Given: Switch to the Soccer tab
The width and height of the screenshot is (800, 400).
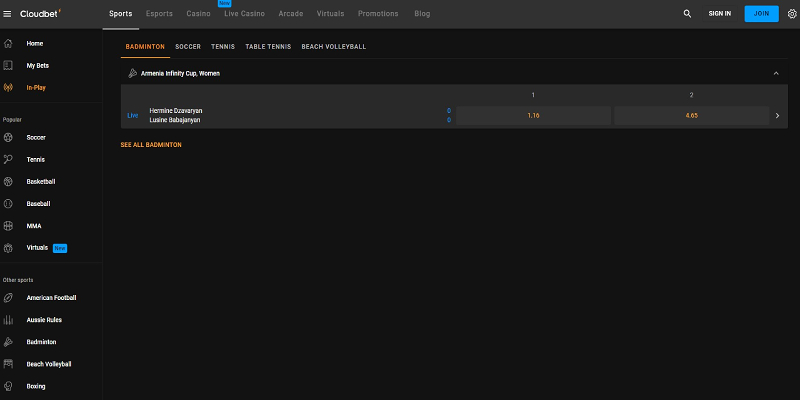Looking at the screenshot, I should (x=188, y=47).
